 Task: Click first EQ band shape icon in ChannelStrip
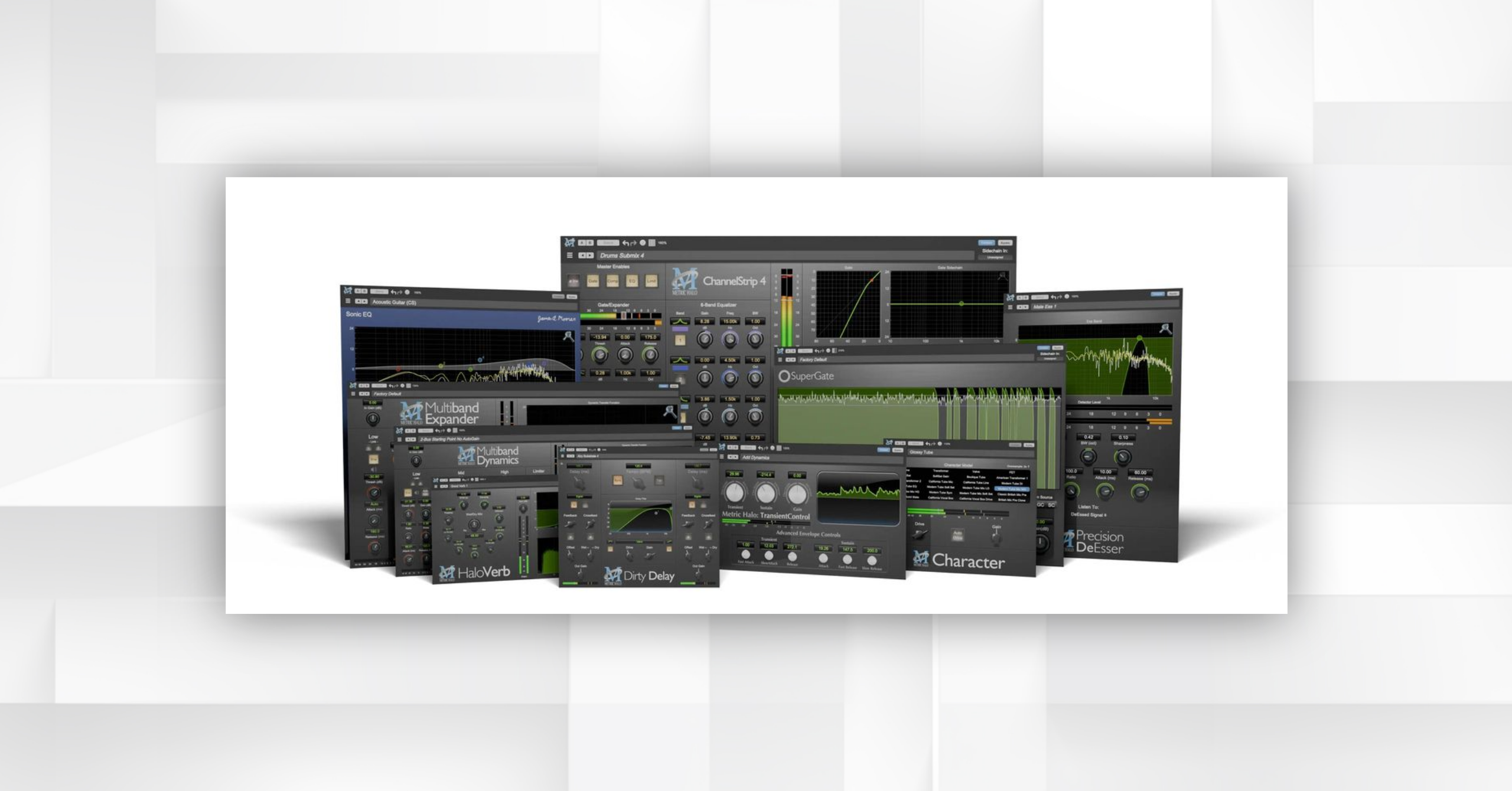[680, 321]
